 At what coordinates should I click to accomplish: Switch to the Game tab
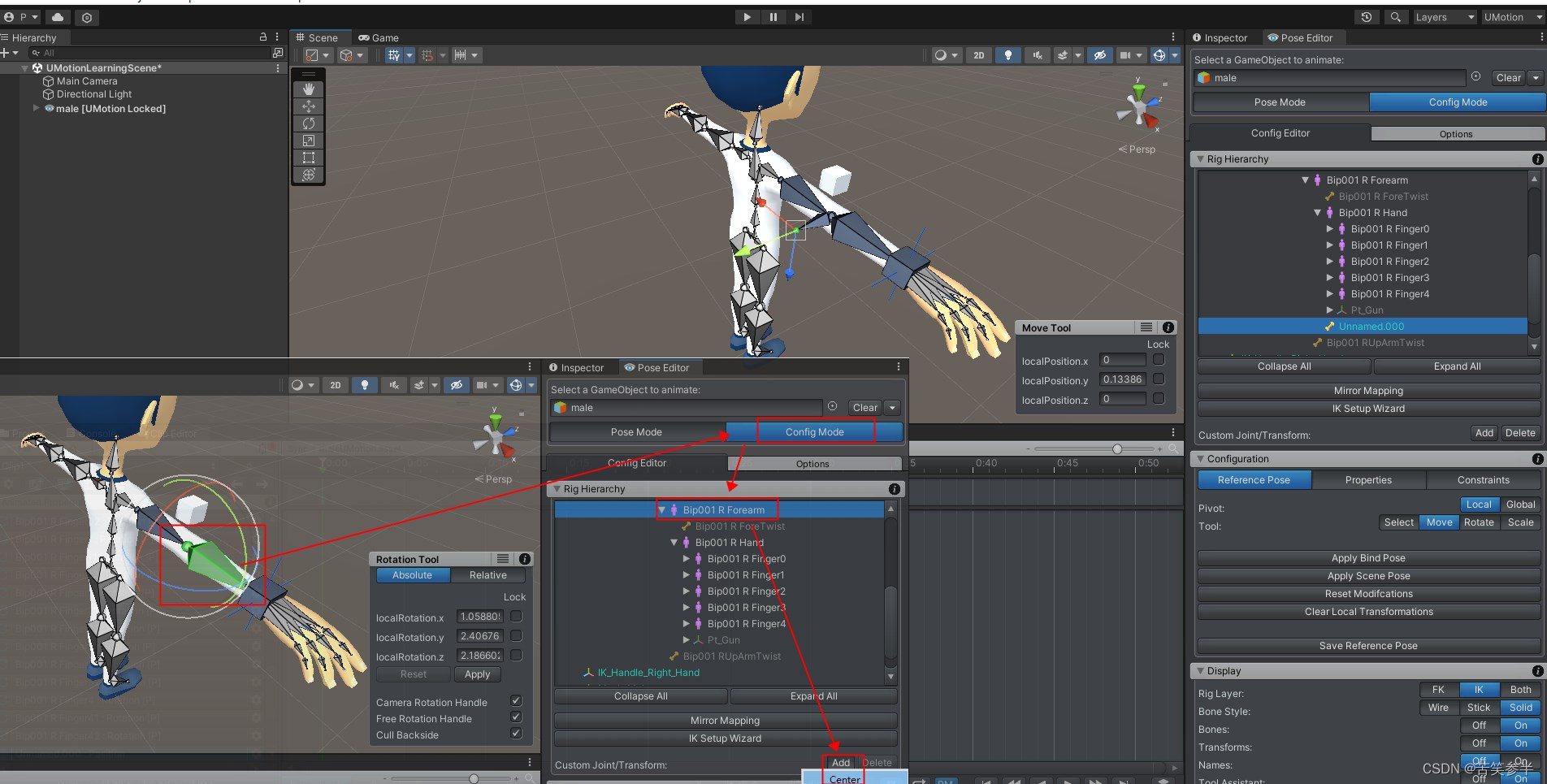pyautogui.click(x=379, y=37)
